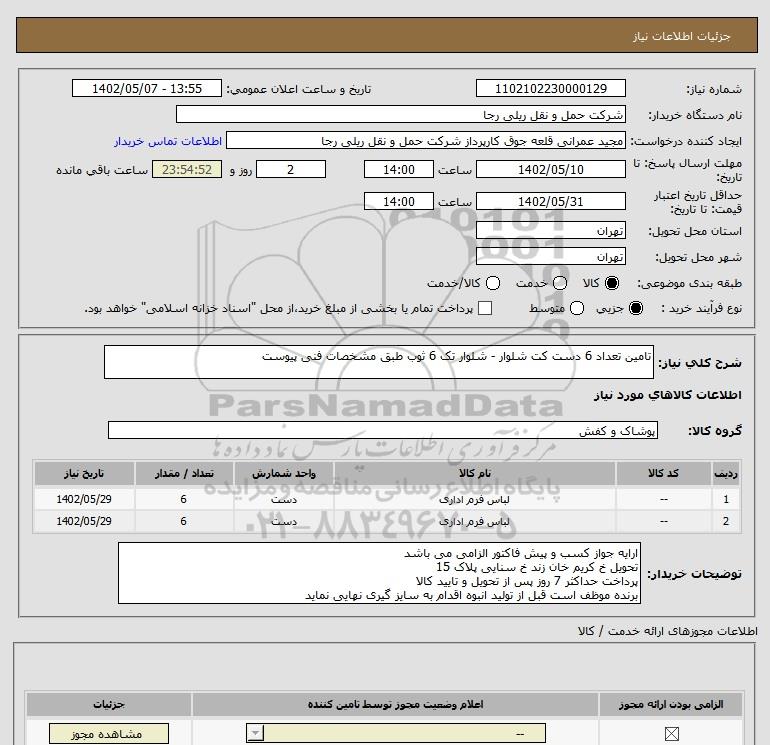
Task: Click header جزئیات اطلاعات نیاز
Action: (x=682, y=36)
